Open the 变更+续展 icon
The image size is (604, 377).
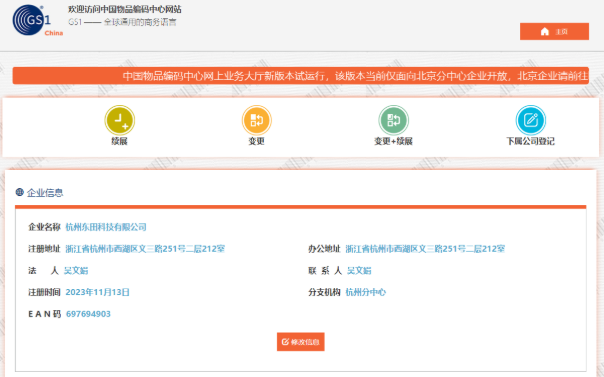393,120
